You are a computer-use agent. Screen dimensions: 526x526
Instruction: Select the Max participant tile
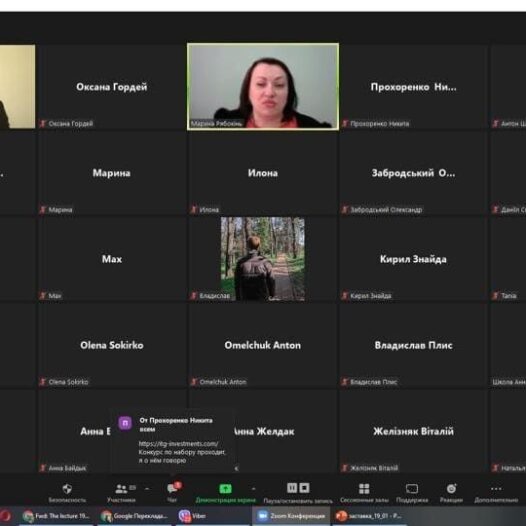click(112, 259)
